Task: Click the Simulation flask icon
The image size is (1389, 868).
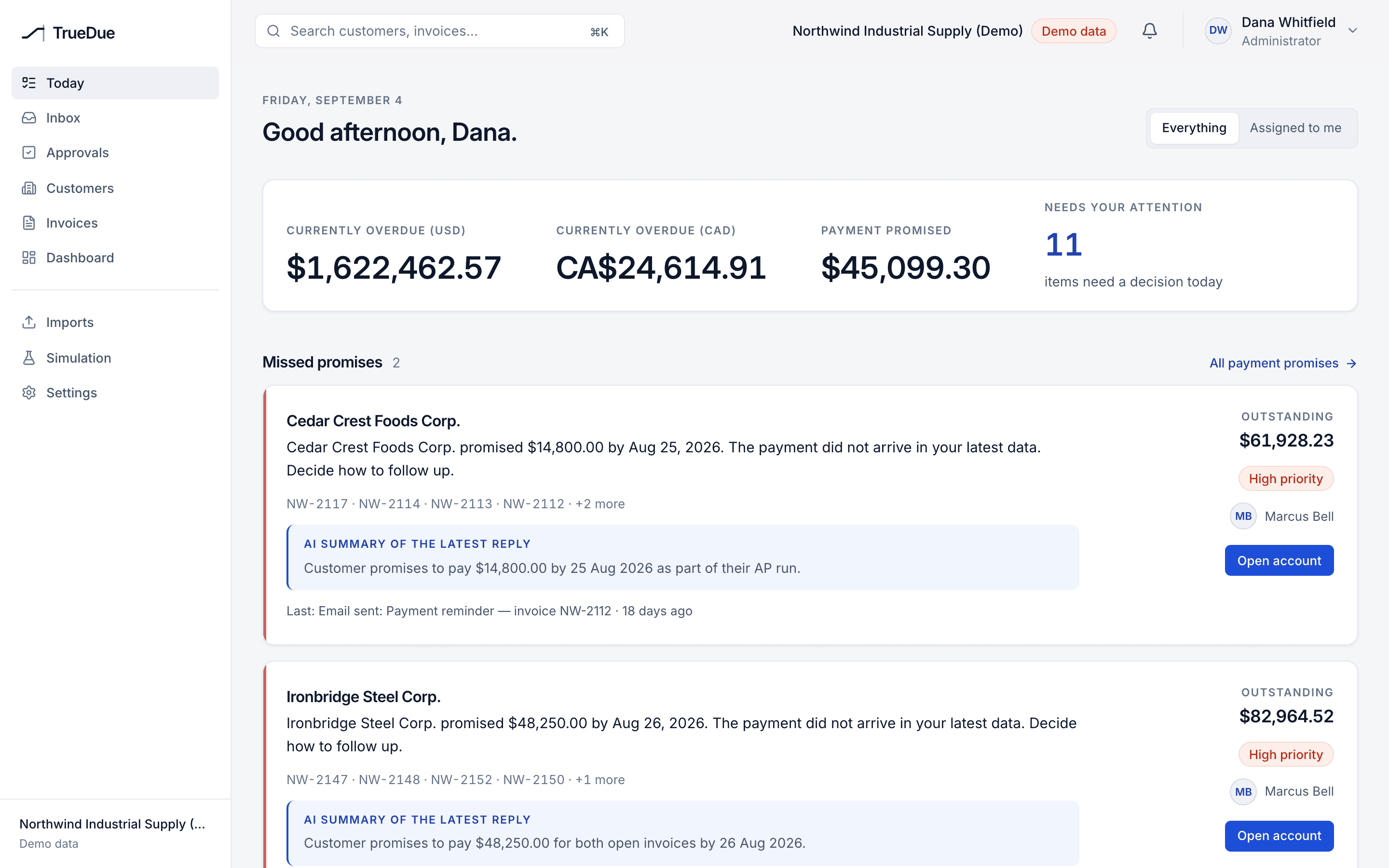Action: pos(29,358)
